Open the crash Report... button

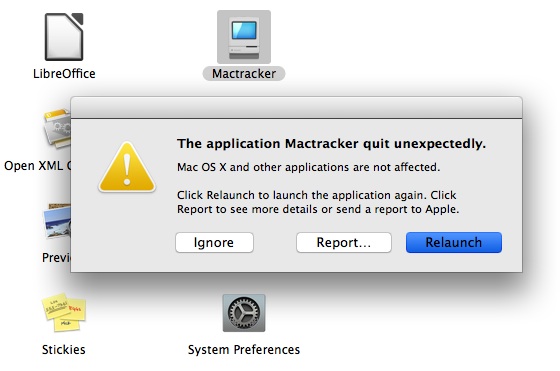tap(344, 242)
